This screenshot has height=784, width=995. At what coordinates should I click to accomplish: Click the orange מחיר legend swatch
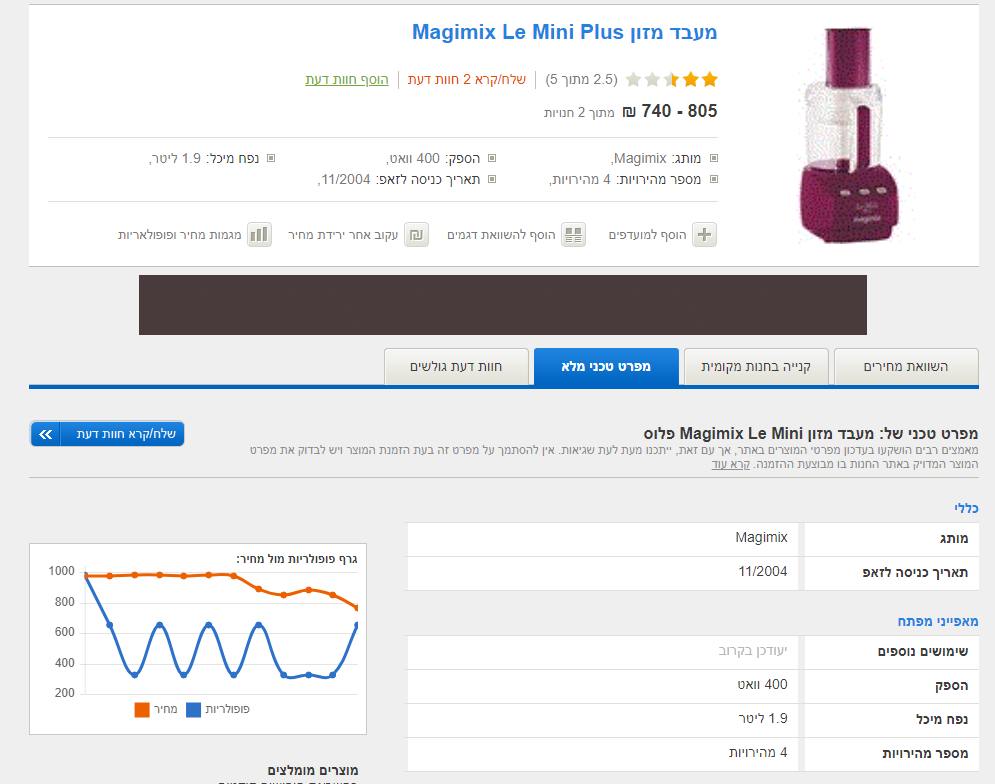coord(142,710)
